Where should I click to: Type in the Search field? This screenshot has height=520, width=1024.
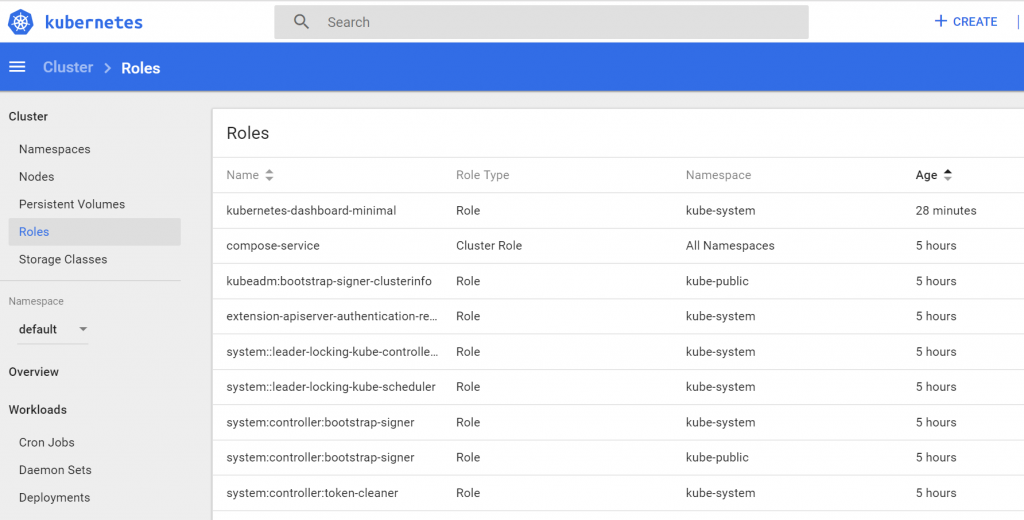[x=560, y=22]
